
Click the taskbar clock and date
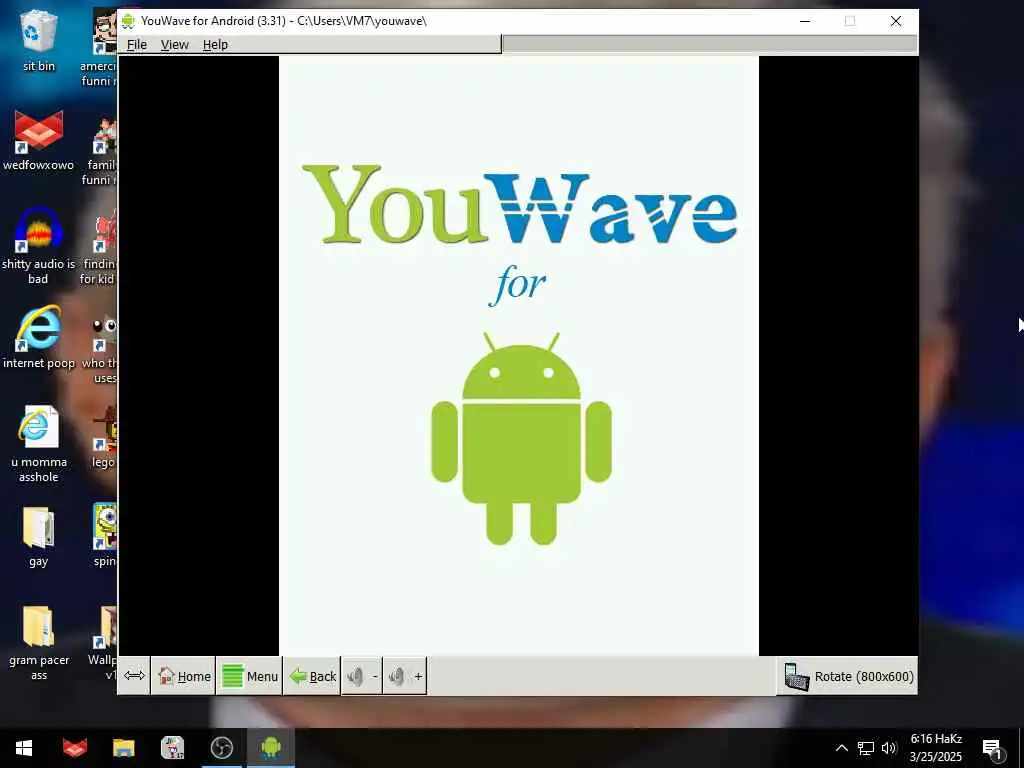click(x=936, y=748)
